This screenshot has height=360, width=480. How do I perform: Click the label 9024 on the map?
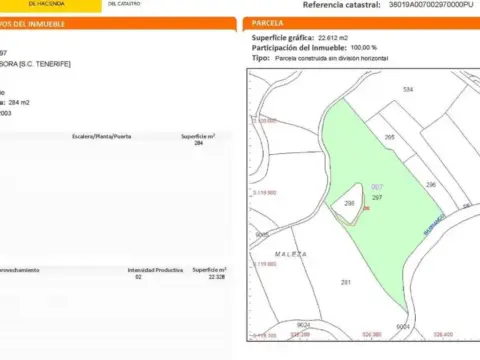point(303,325)
